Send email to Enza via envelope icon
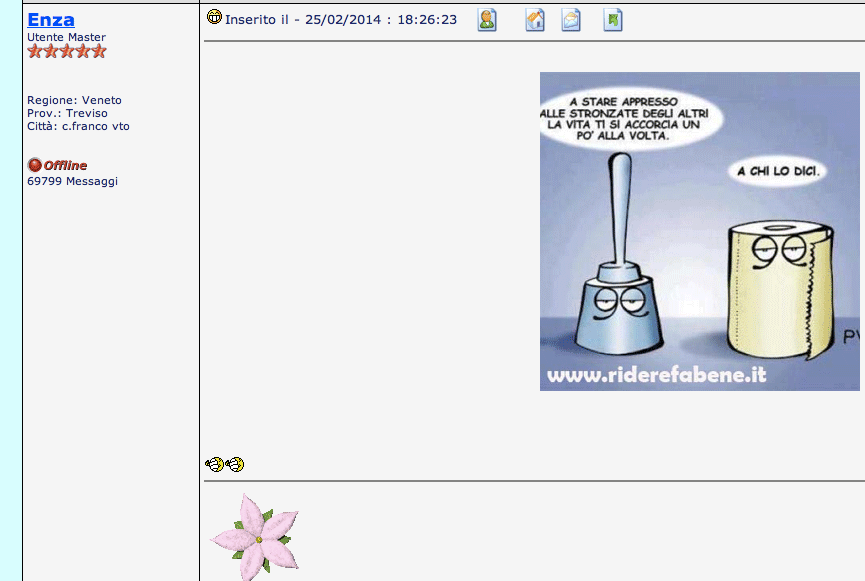The height and width of the screenshot is (581, 865). tap(571, 20)
